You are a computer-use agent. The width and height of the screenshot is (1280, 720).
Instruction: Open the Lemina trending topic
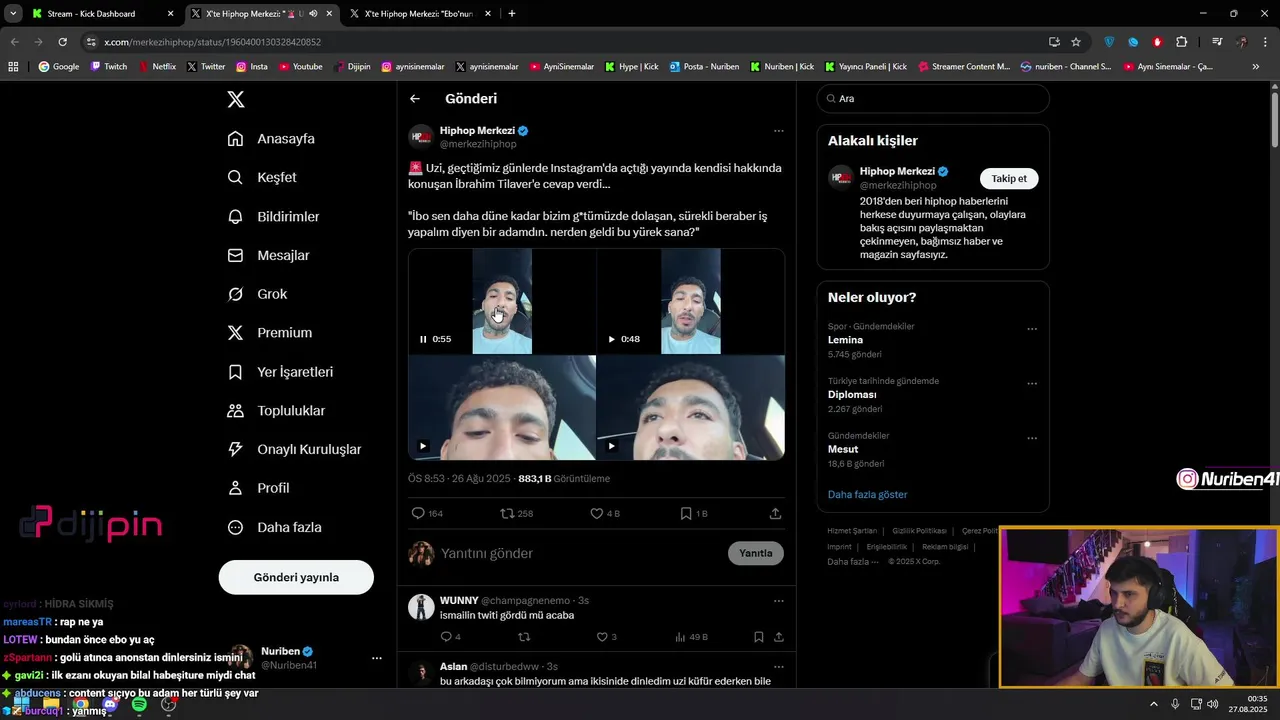point(845,340)
